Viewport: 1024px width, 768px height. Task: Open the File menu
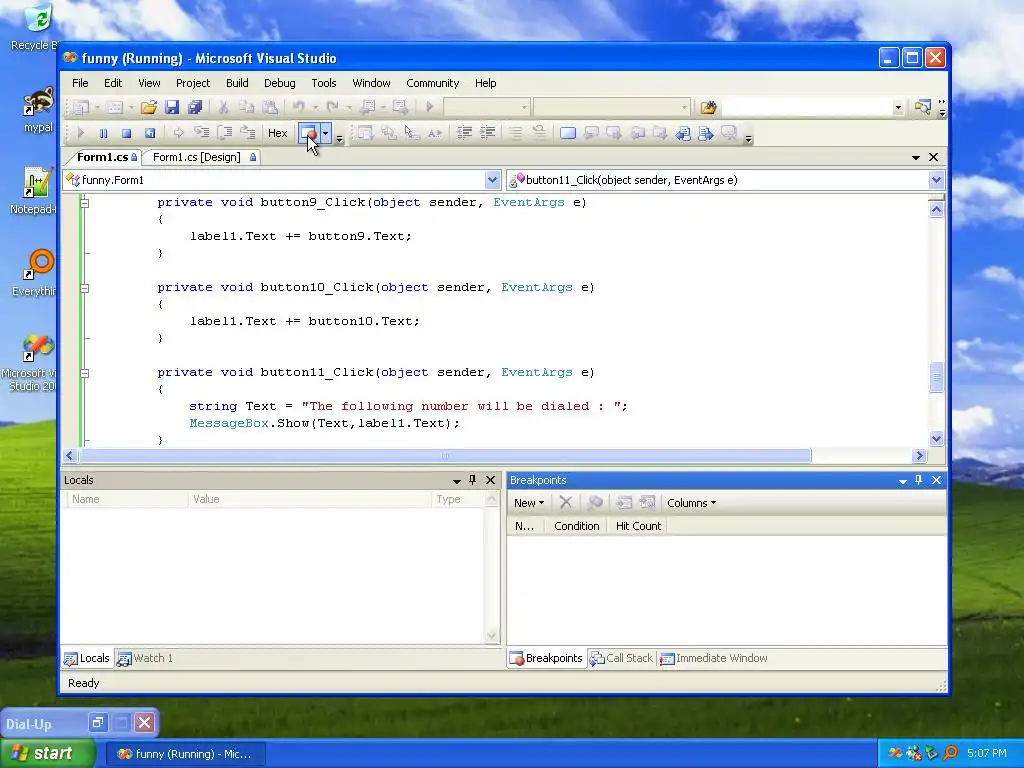[80, 83]
